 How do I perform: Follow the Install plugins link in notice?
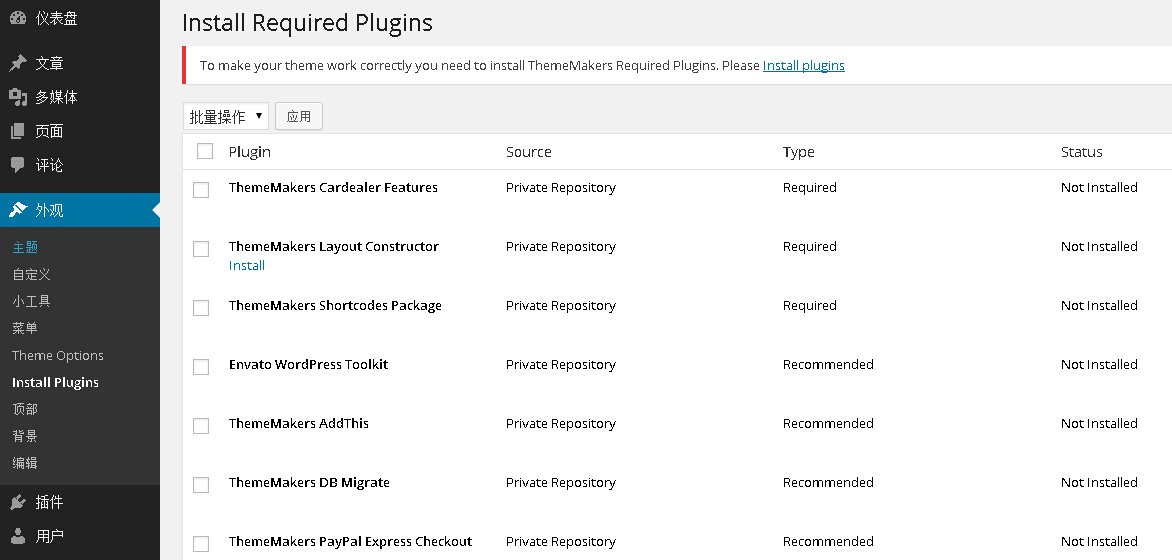coord(803,66)
